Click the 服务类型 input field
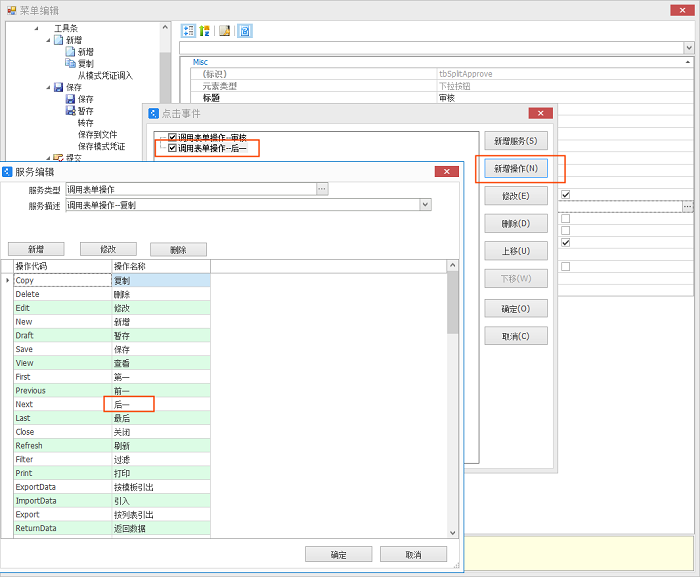 (x=190, y=188)
